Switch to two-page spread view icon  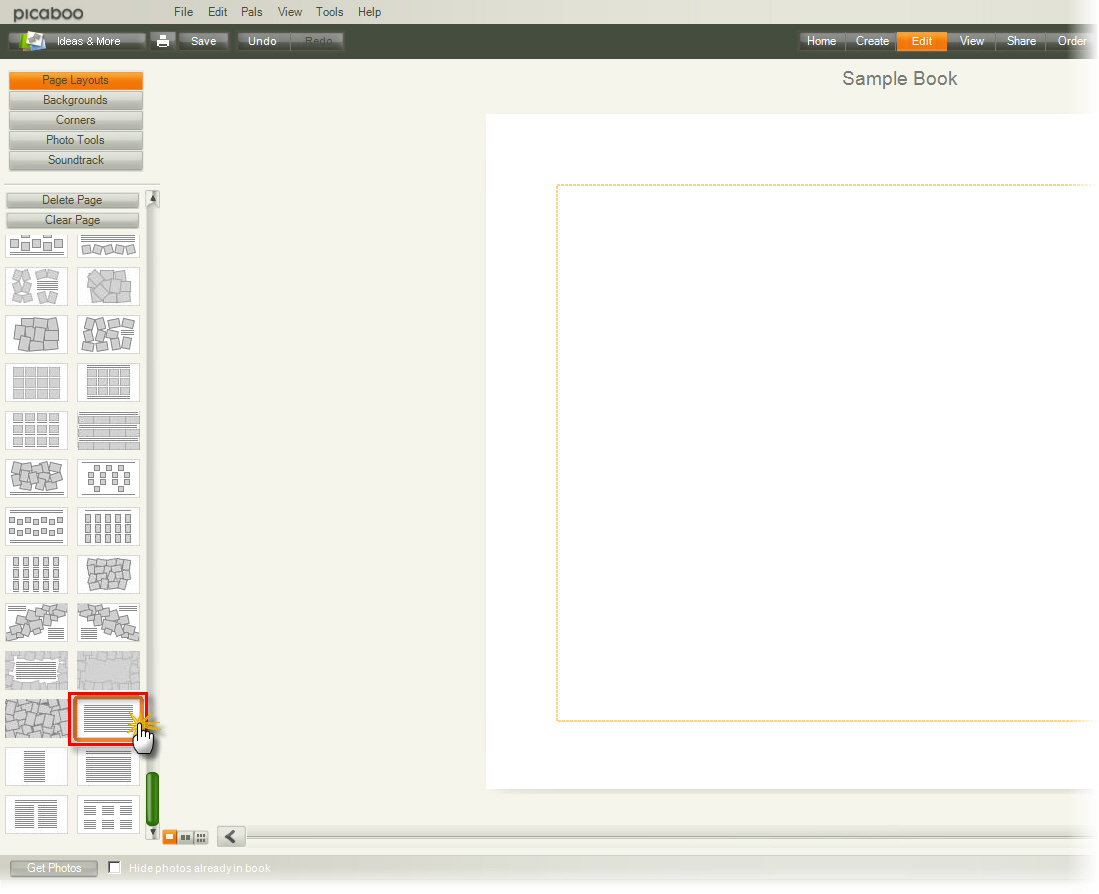click(x=185, y=837)
